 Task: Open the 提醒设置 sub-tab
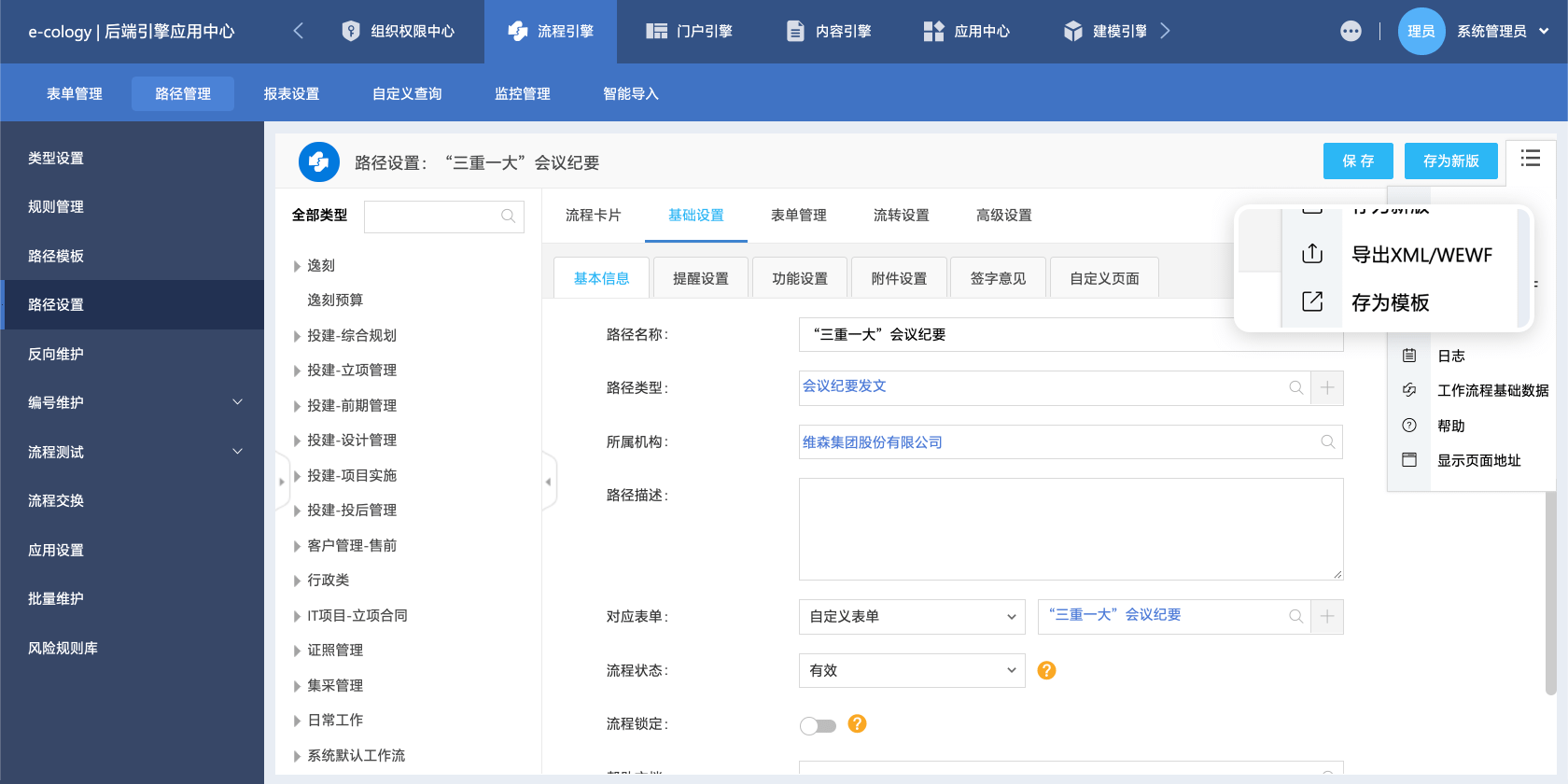tap(701, 278)
